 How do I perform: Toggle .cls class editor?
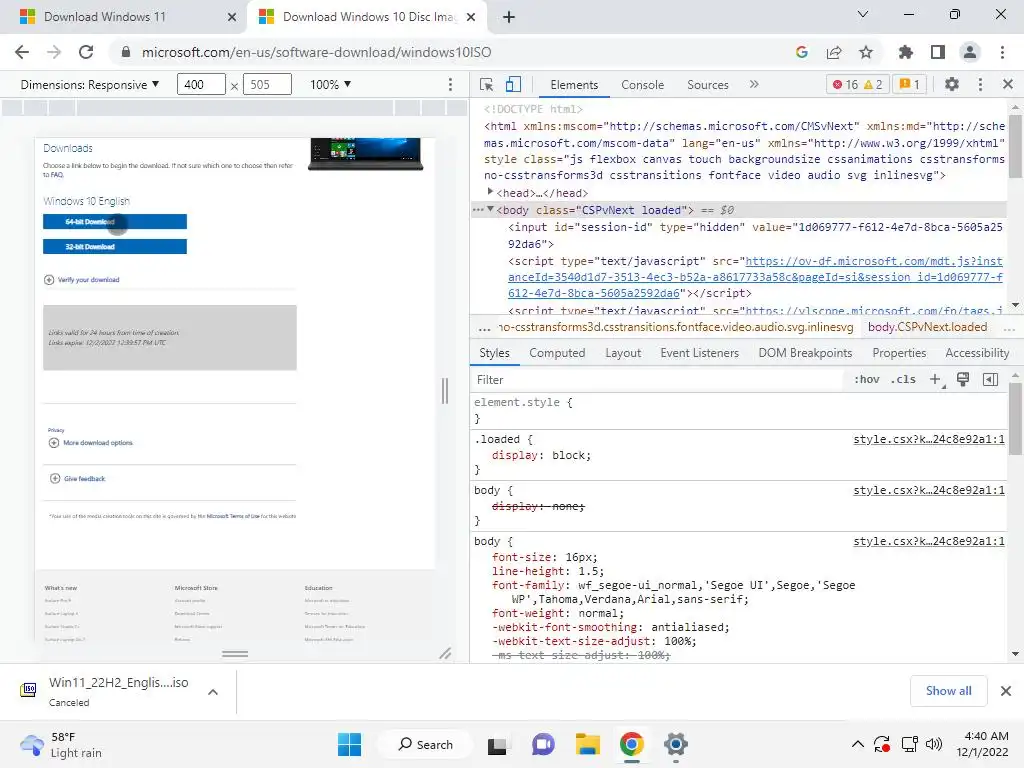(903, 379)
